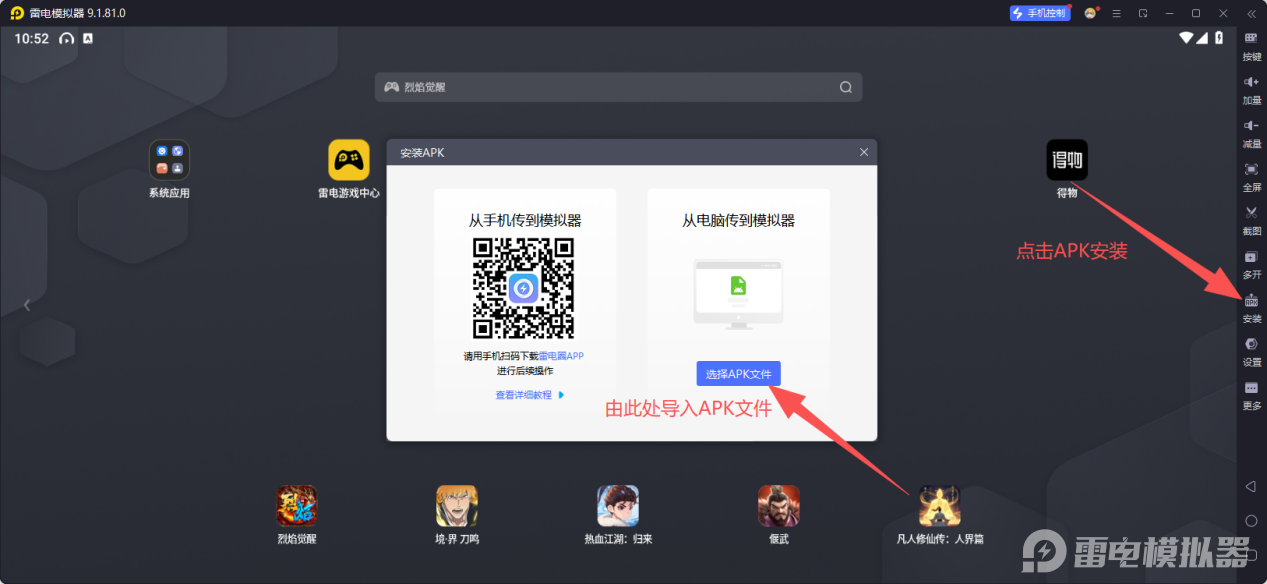
Task: Click the computer file illustration
Action: [x=738, y=294]
